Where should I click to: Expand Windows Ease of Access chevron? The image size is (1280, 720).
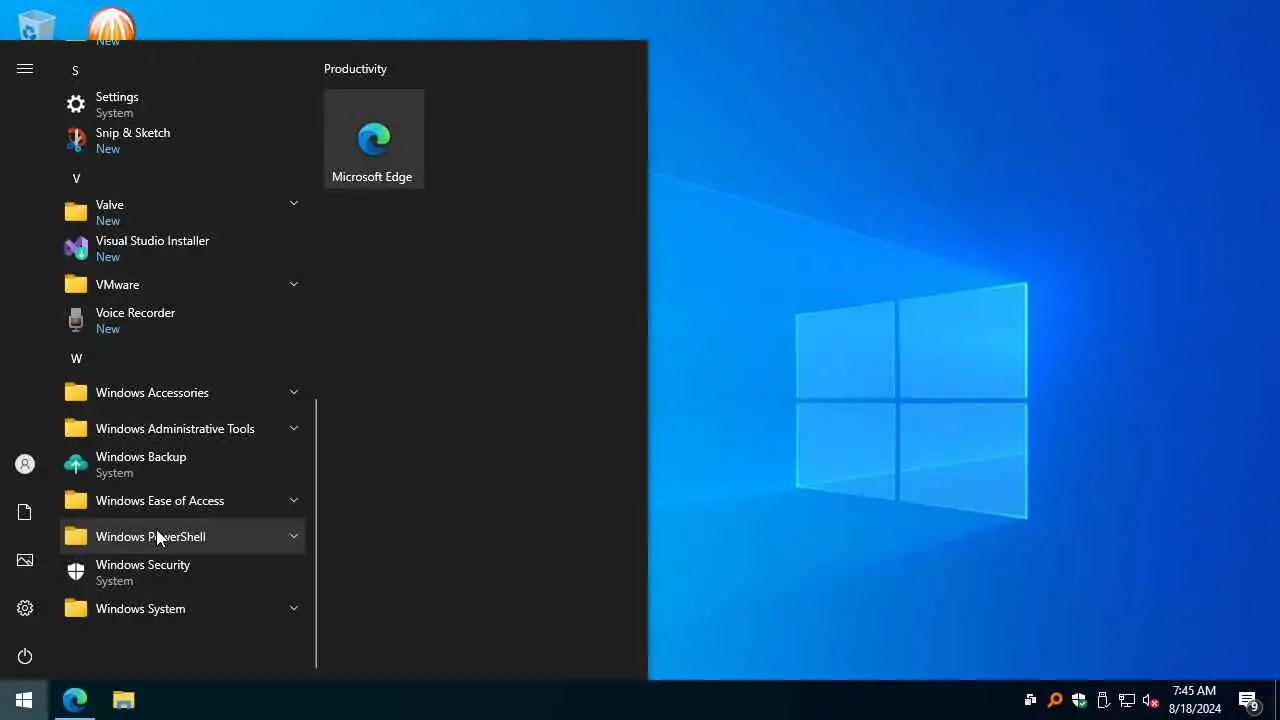294,500
